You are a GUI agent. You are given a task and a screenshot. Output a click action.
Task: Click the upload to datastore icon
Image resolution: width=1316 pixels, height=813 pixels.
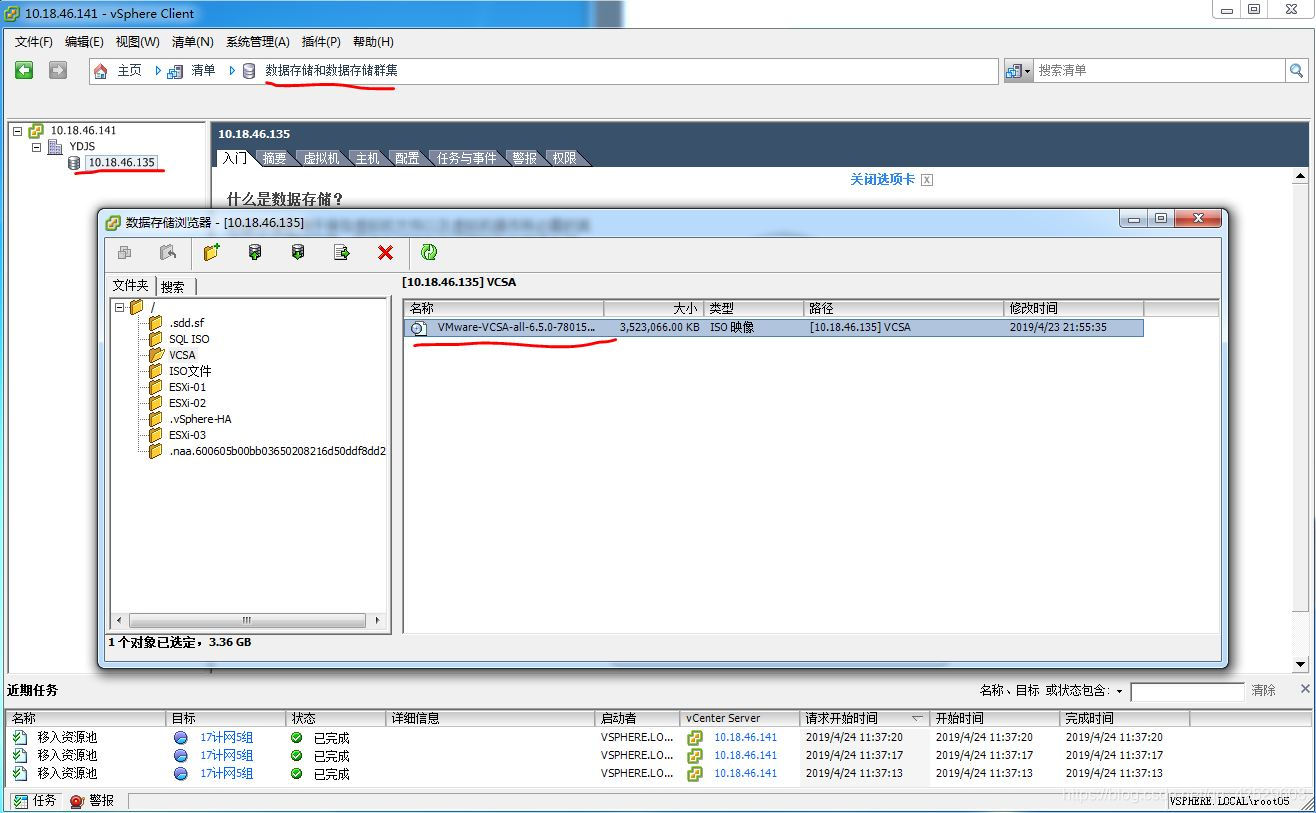255,253
